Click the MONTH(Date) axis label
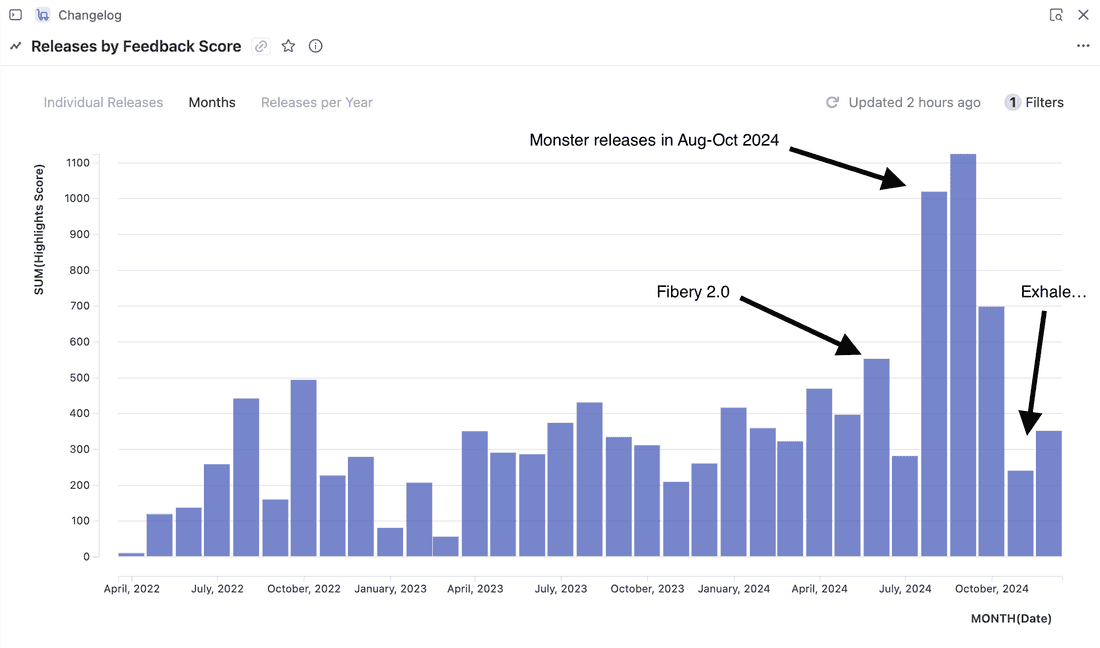1100x648 pixels. [x=1010, y=618]
